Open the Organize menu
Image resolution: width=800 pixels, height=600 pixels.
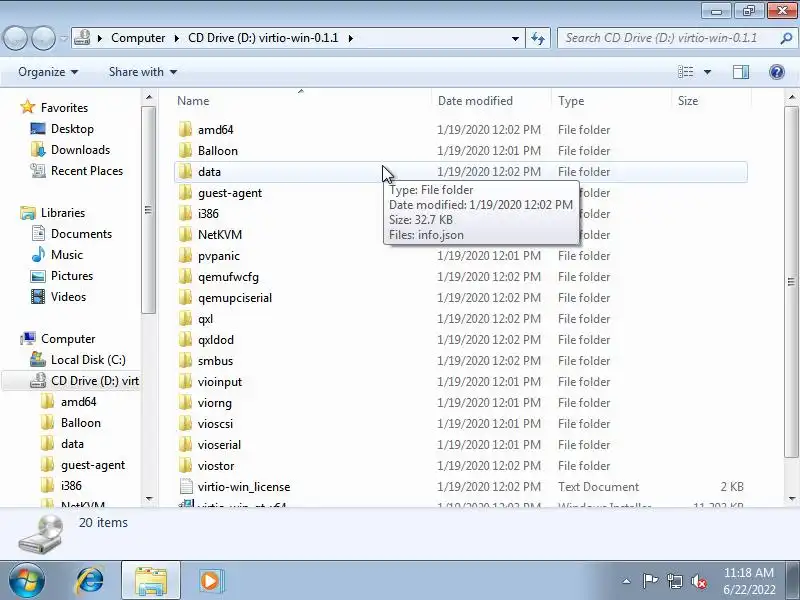pyautogui.click(x=48, y=72)
